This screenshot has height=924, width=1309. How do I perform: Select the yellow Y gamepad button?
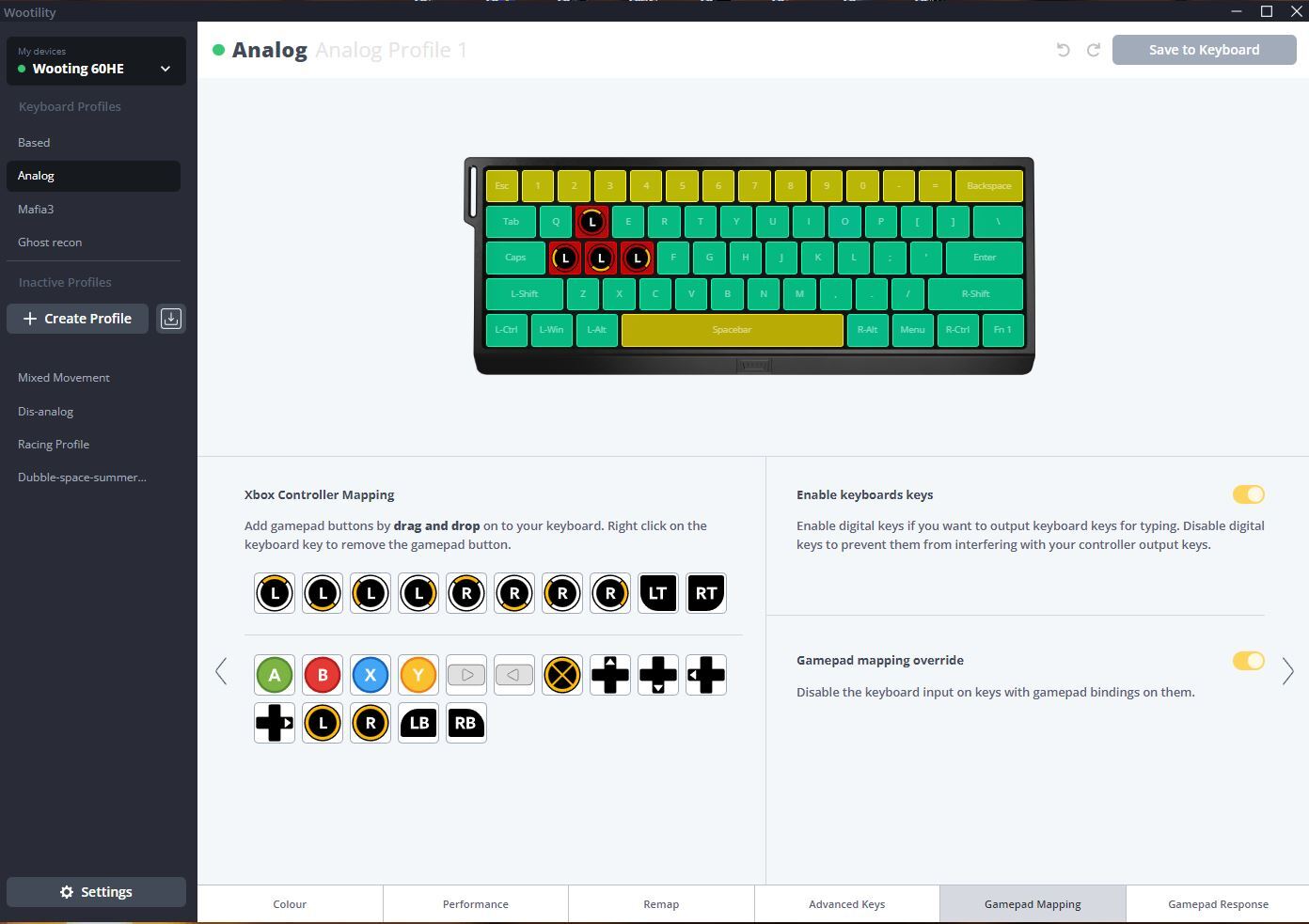(418, 675)
